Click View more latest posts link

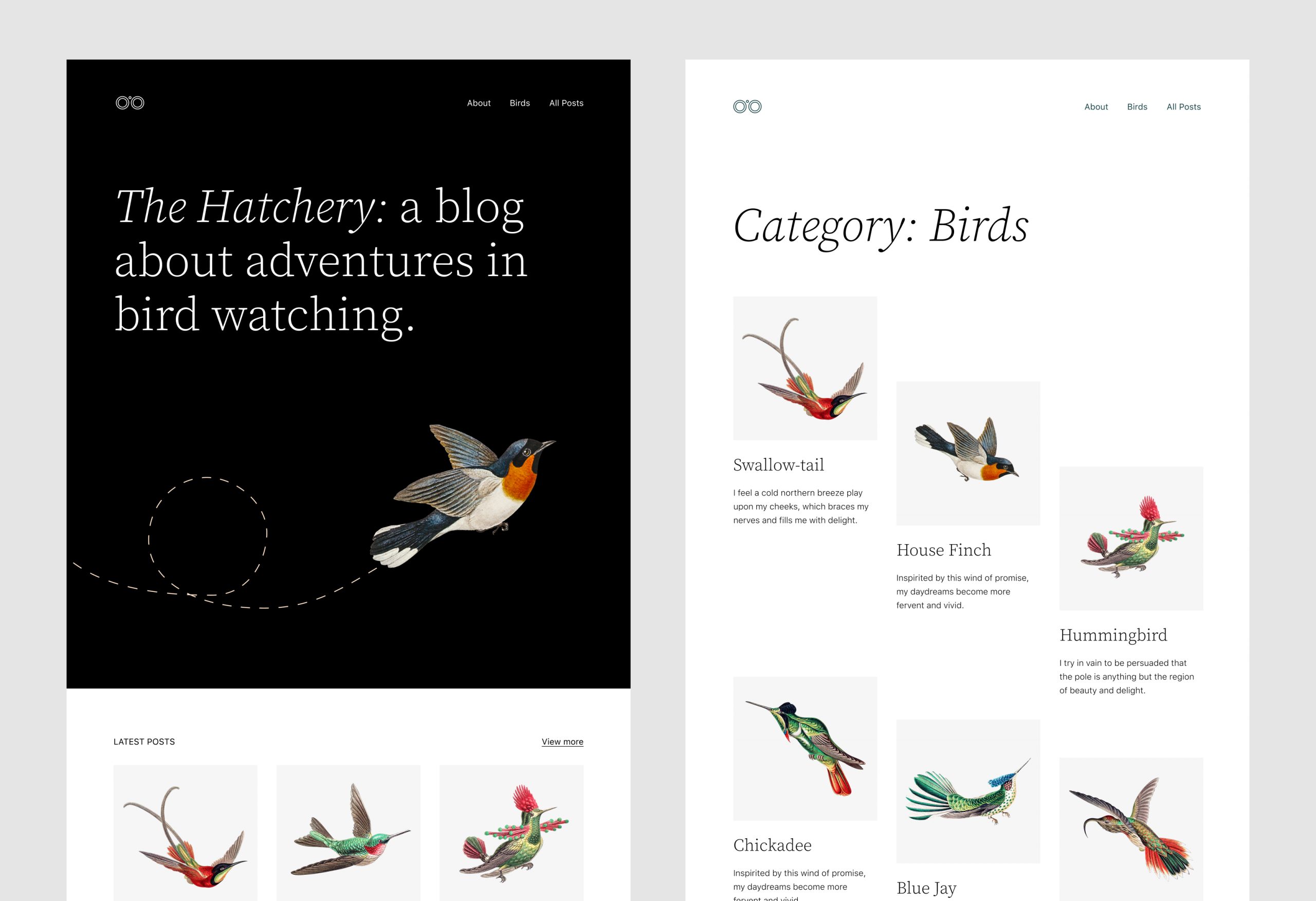pos(563,742)
